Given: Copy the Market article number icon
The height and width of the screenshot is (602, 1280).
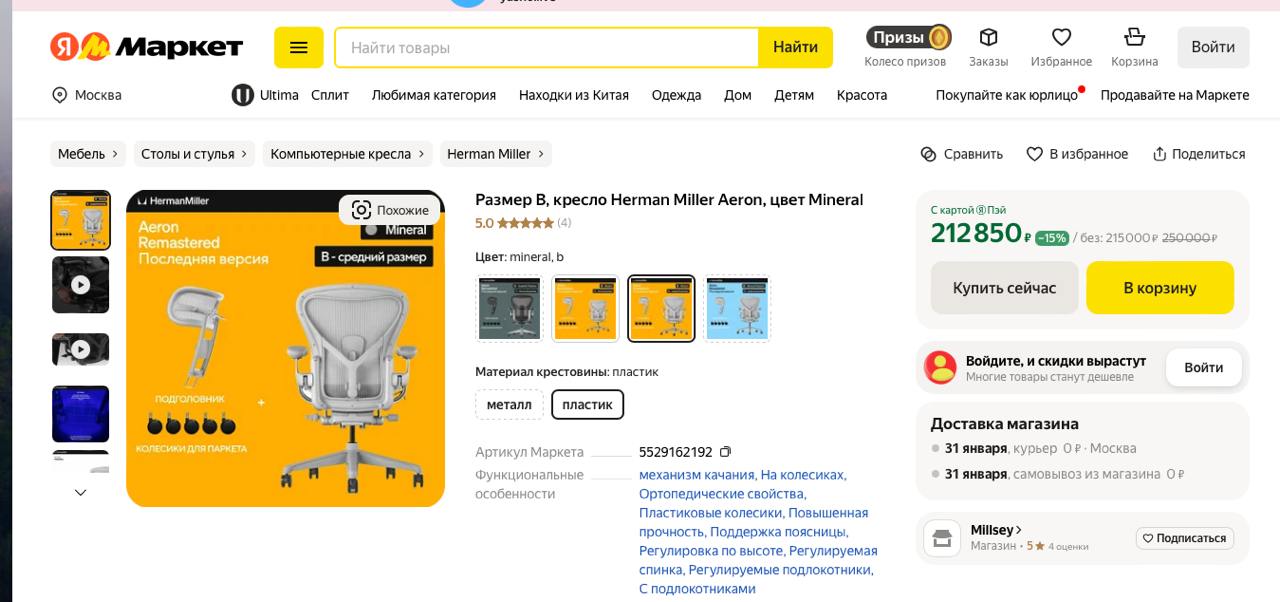Looking at the screenshot, I should (x=726, y=452).
